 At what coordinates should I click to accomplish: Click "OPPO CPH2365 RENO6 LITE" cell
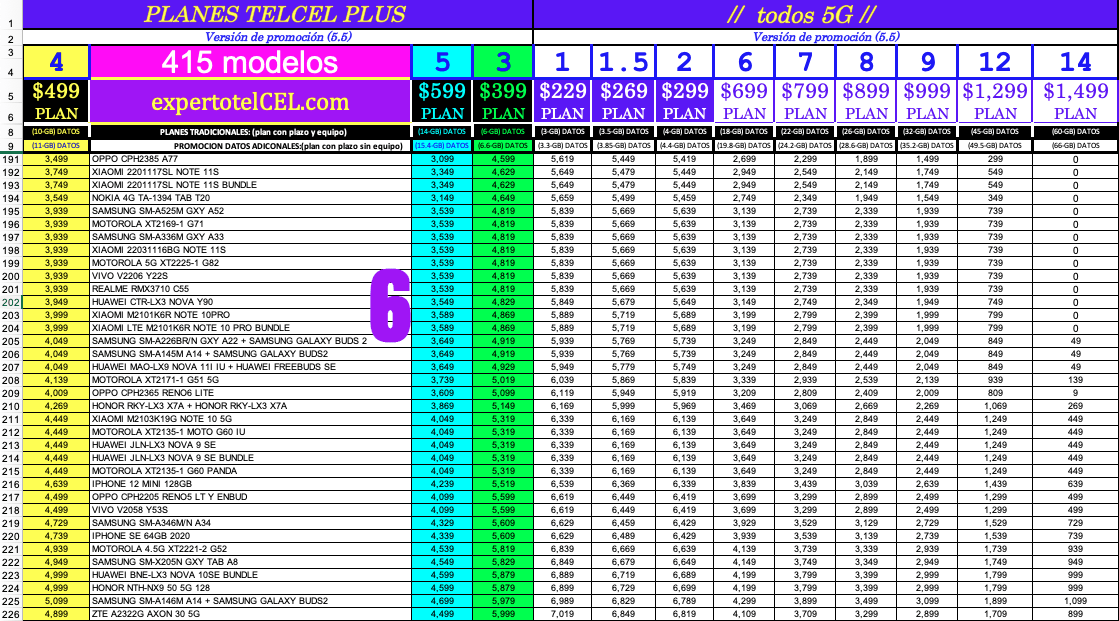250,393
